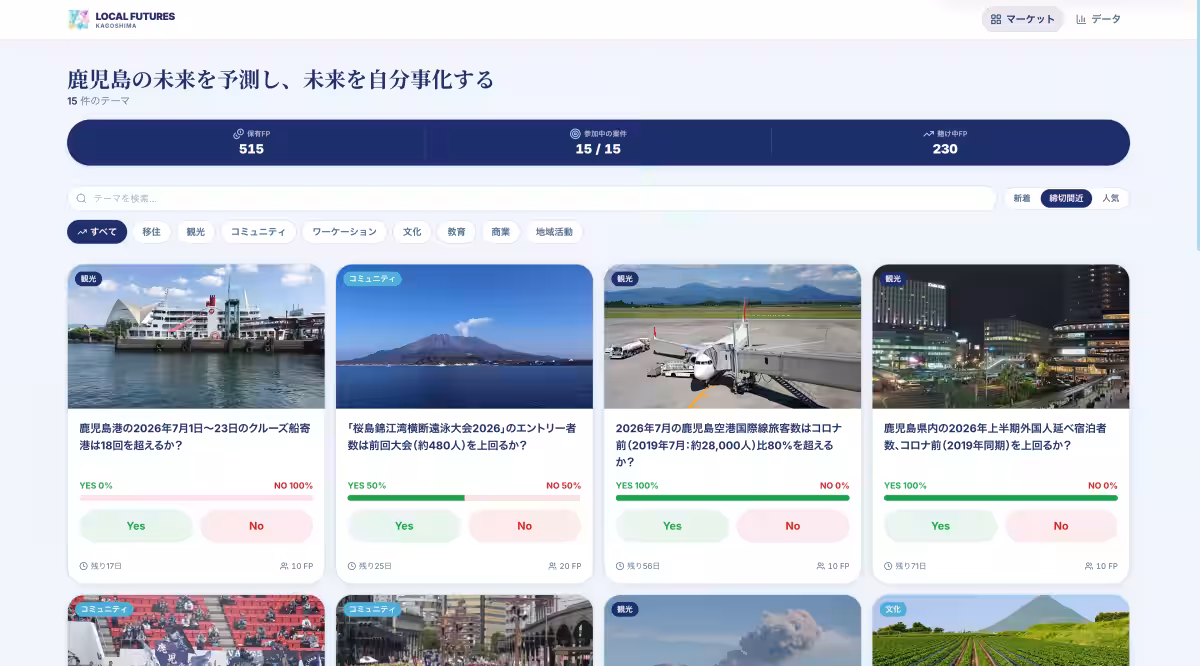The height and width of the screenshot is (666, 1200).
Task: Open the cruise ship ferry photo card
Action: [196, 336]
